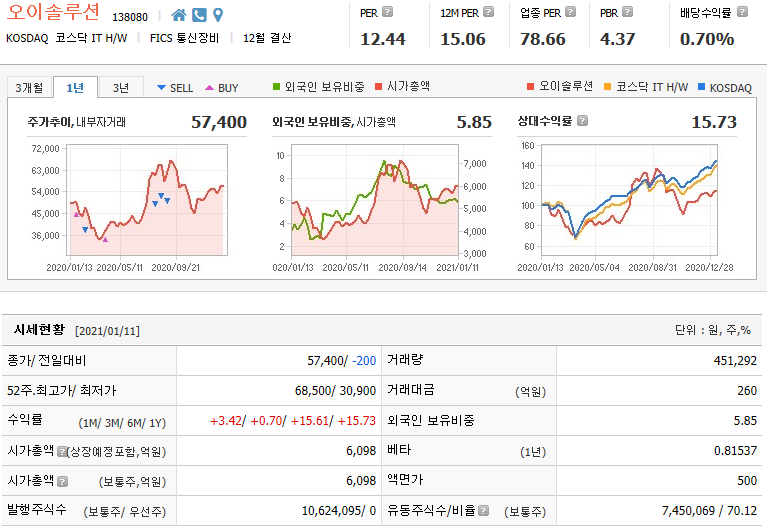This screenshot has height=530, width=767.
Task: Click the 종가/전일대비 row label
Action: click(47, 361)
